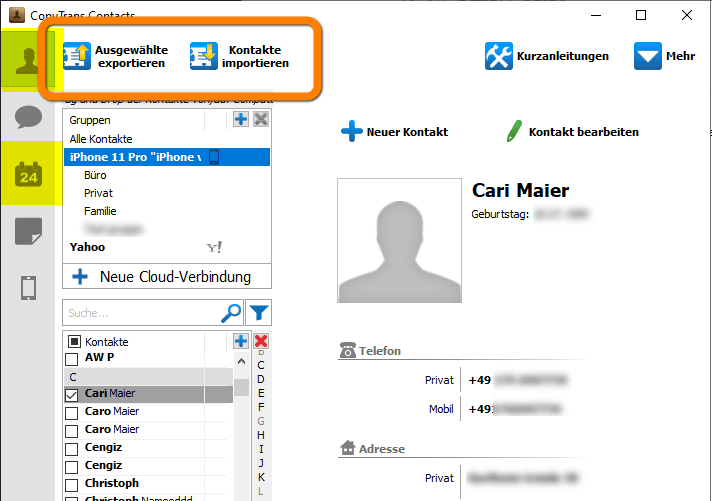Check the first Cengiz checkbox
Image resolution: width=712 pixels, height=501 pixels.
point(71,449)
